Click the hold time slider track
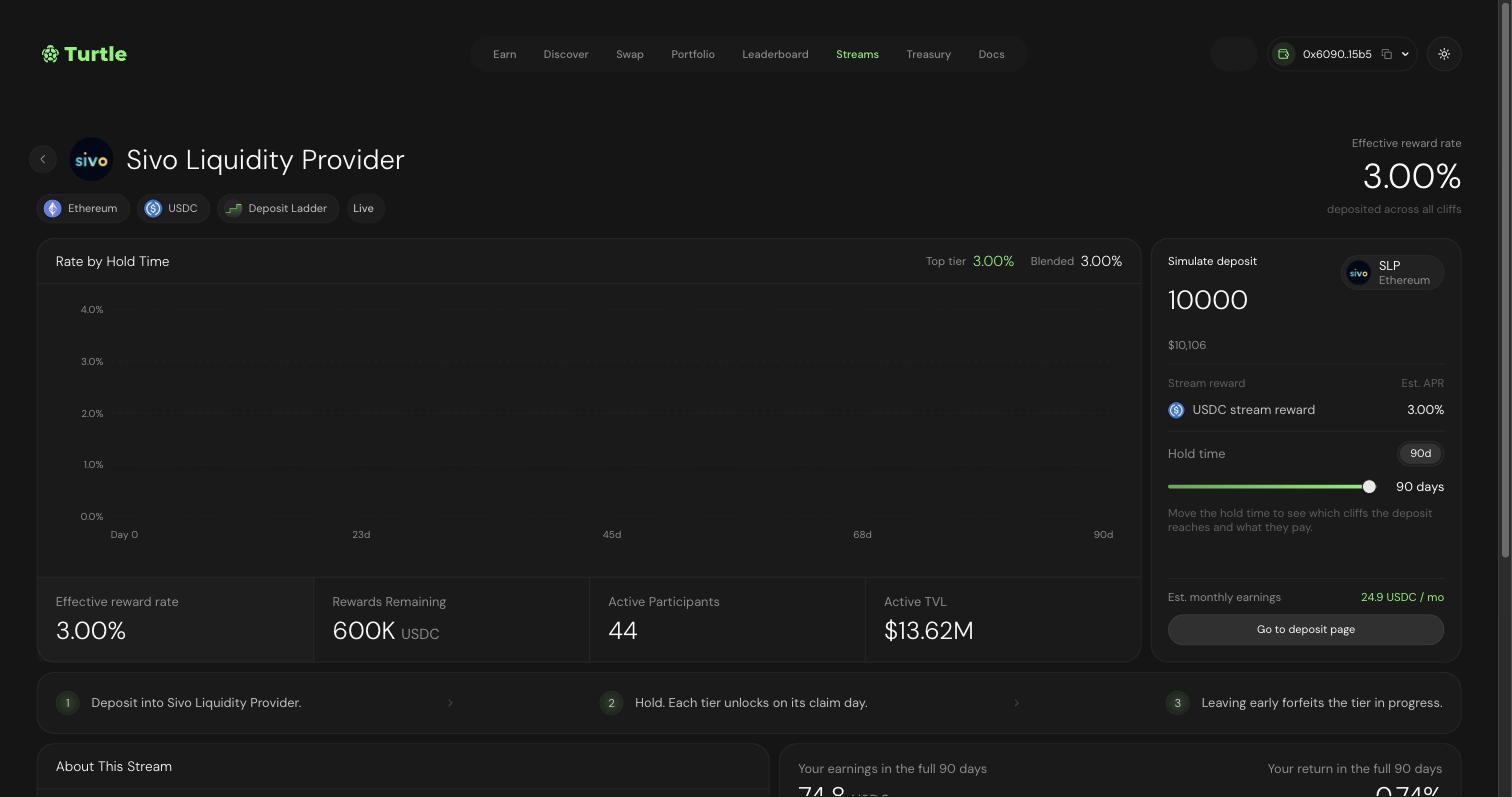 (1272, 486)
